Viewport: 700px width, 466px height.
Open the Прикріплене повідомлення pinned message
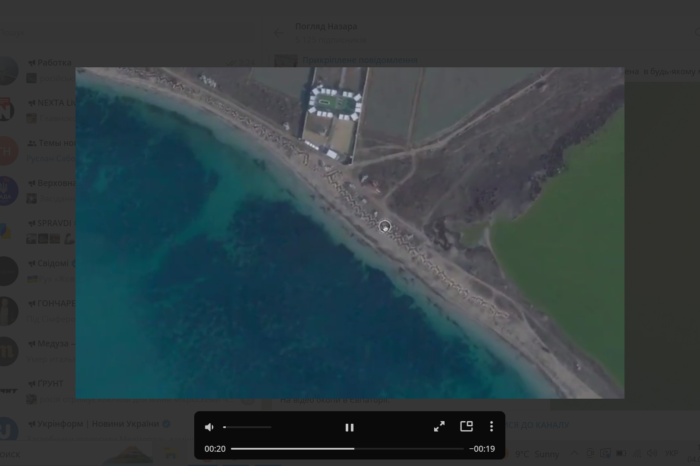[360, 60]
